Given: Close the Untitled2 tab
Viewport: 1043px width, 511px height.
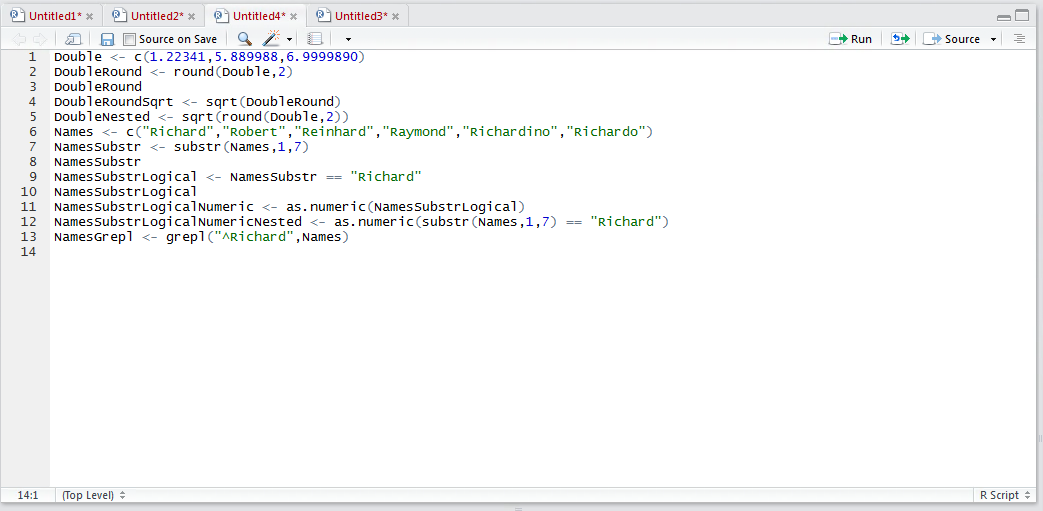Looking at the screenshot, I should tap(192, 16).
